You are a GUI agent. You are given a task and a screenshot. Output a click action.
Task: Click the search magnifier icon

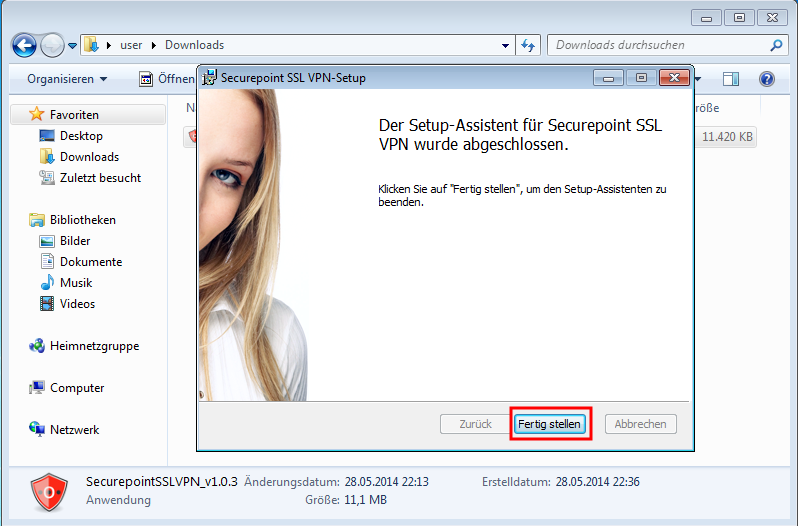[x=776, y=45]
